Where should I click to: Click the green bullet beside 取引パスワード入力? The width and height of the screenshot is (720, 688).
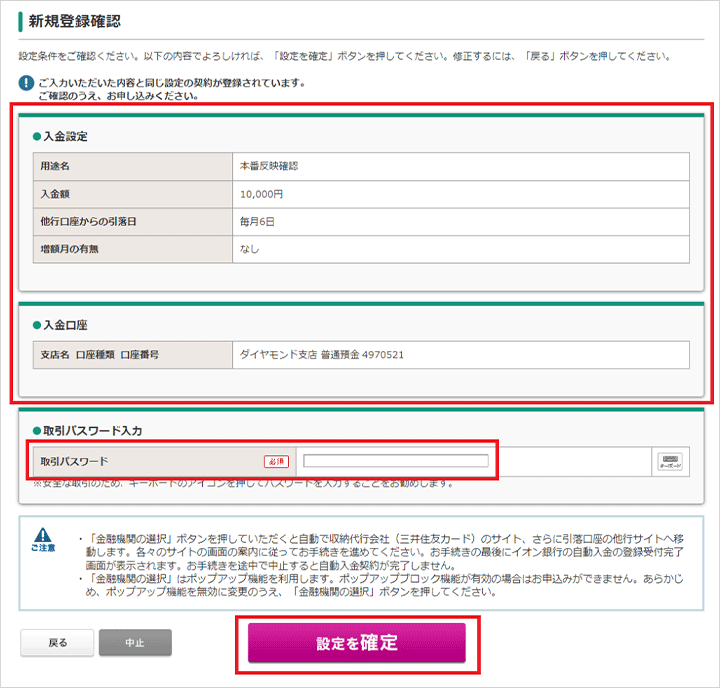pos(37,431)
